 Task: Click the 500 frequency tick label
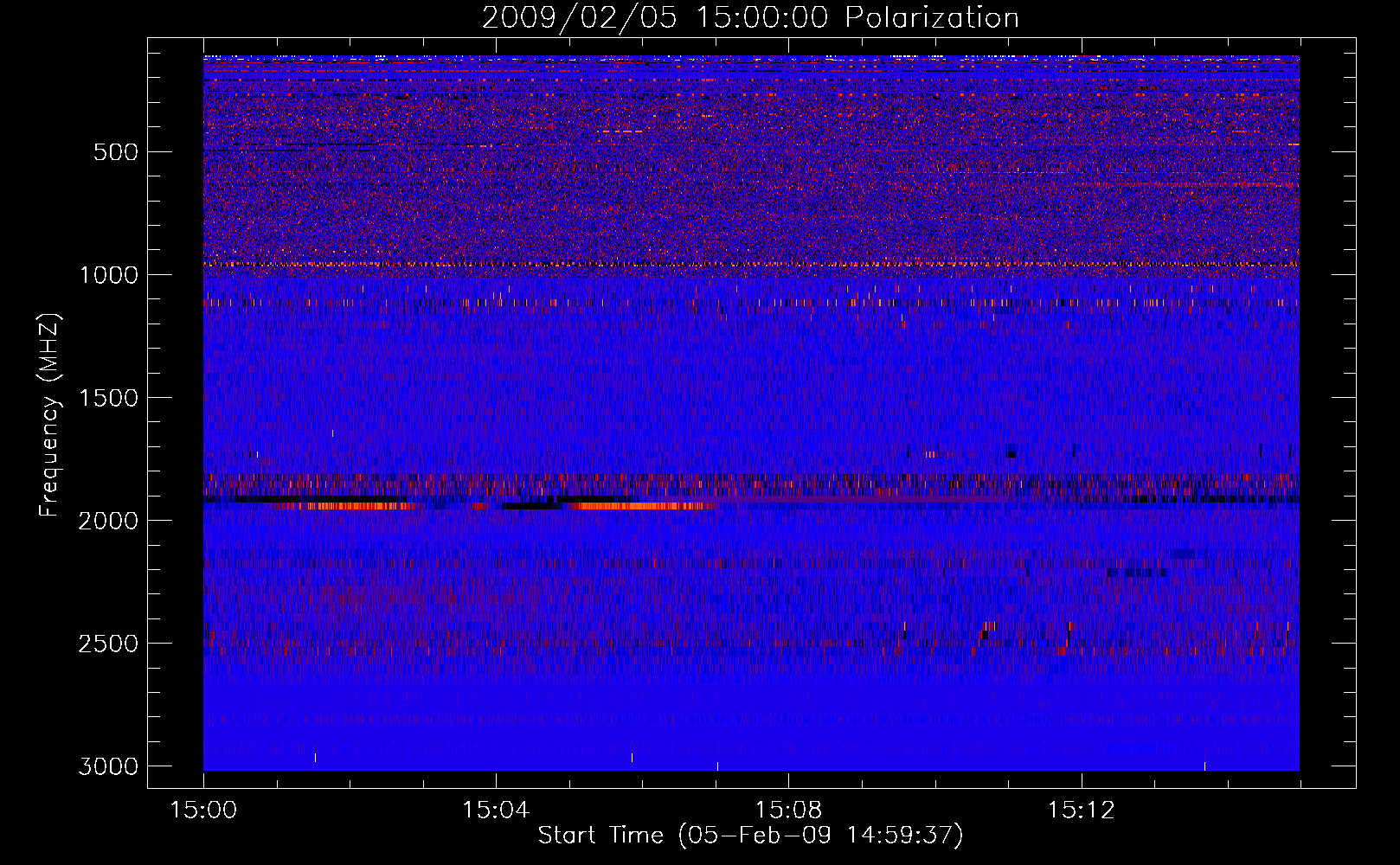click(115, 152)
